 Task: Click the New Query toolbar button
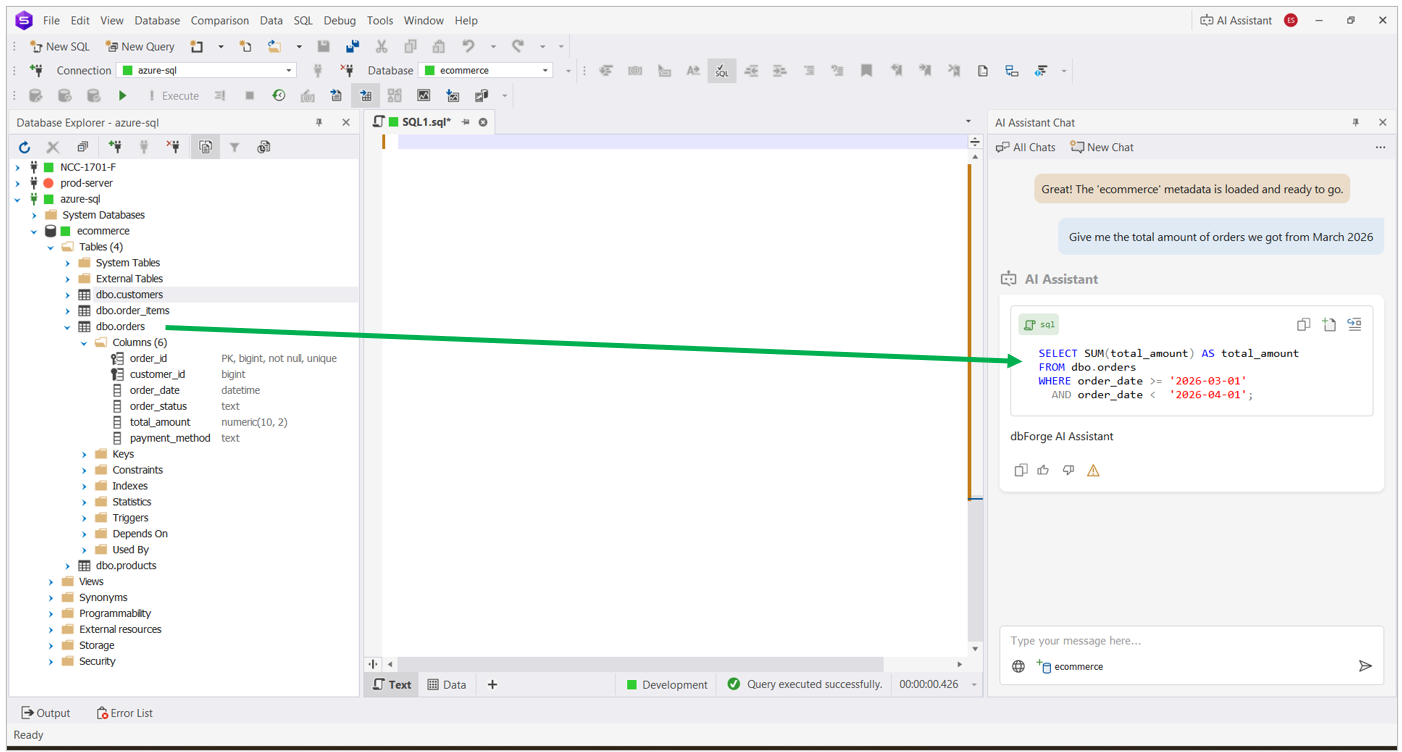point(140,46)
